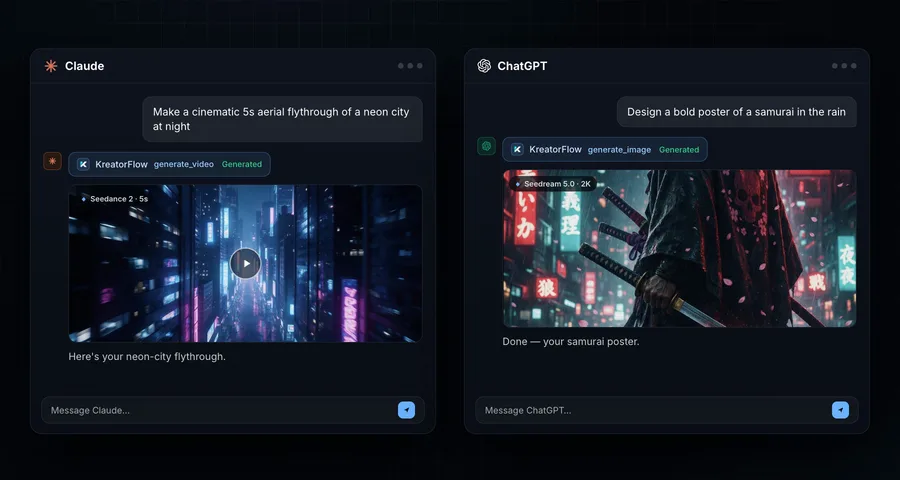This screenshot has height=480, width=900.
Task: Play the neon city flythrough video
Action: click(x=246, y=264)
